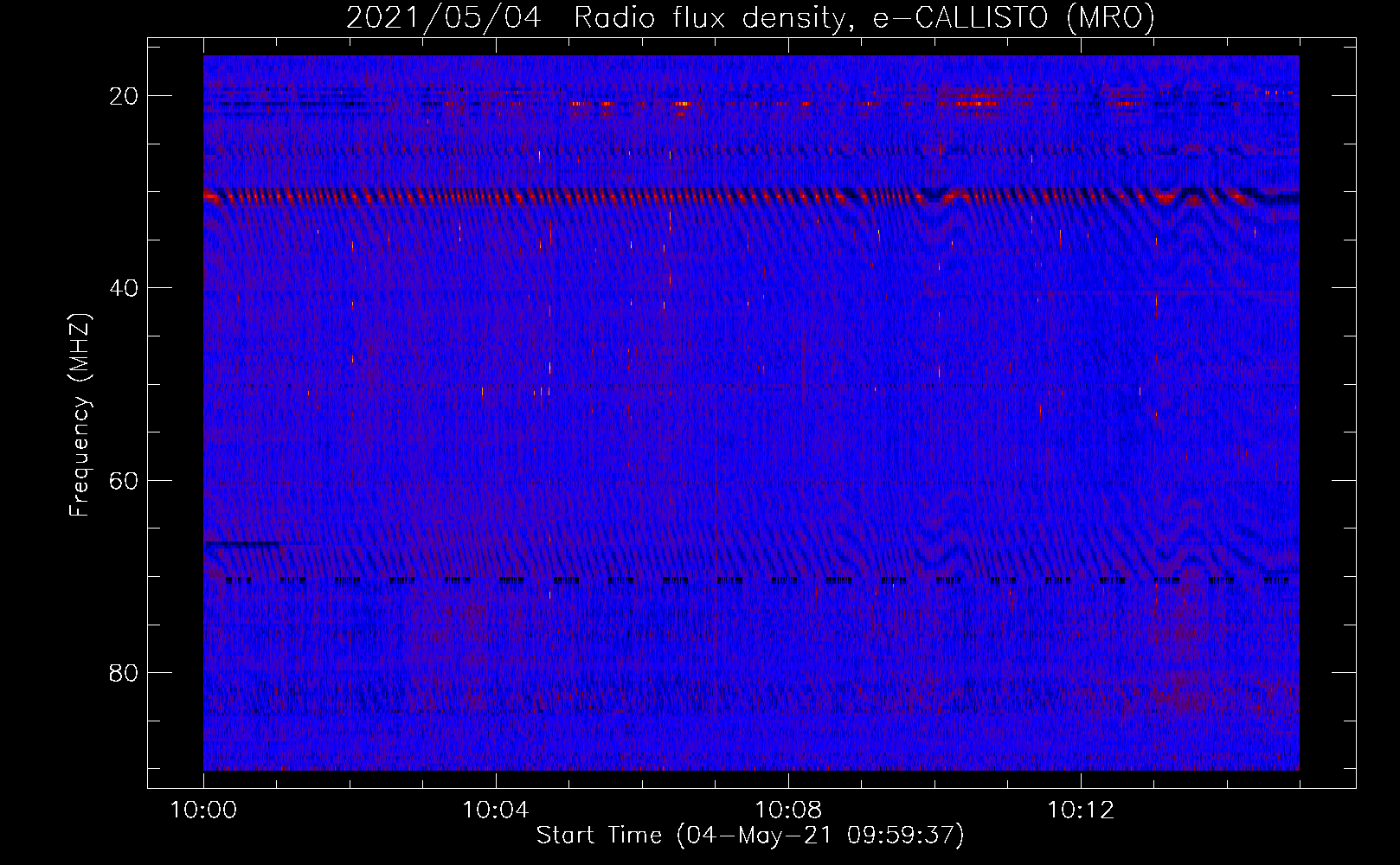
Task: Click the 'Start Time (04-May-21 09:59:37)' label
Action: 750,836
